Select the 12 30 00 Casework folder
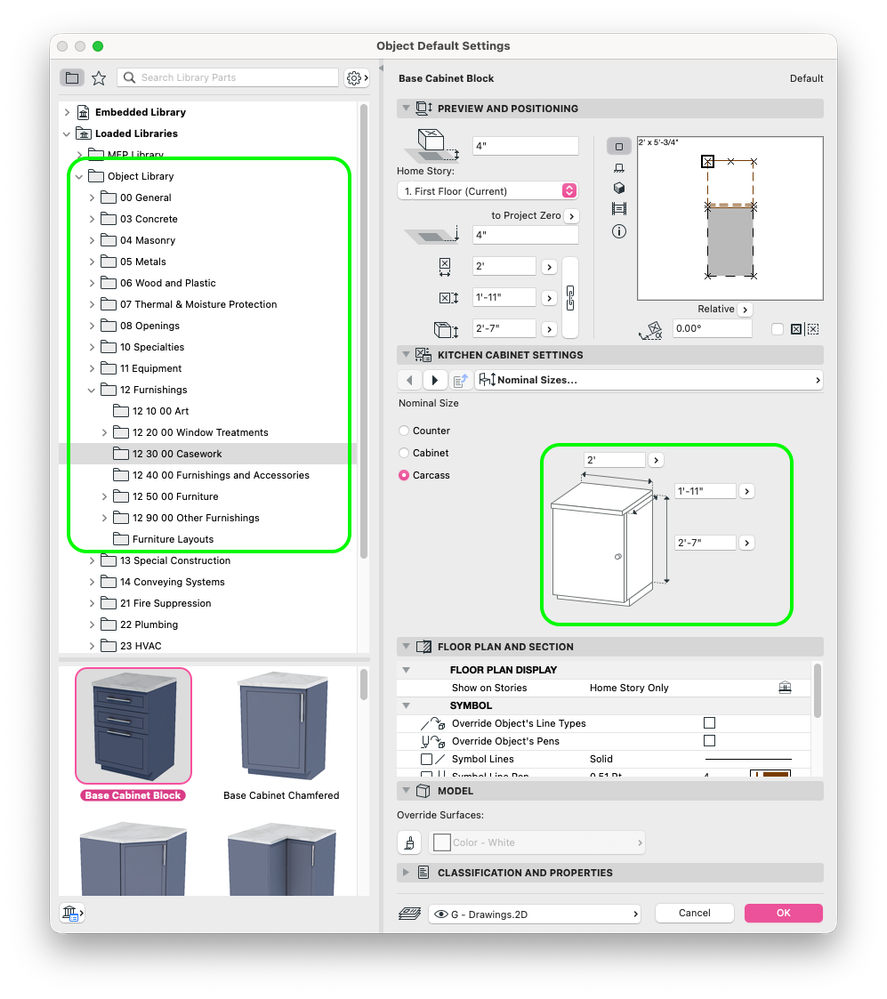887x999 pixels. 208,454
